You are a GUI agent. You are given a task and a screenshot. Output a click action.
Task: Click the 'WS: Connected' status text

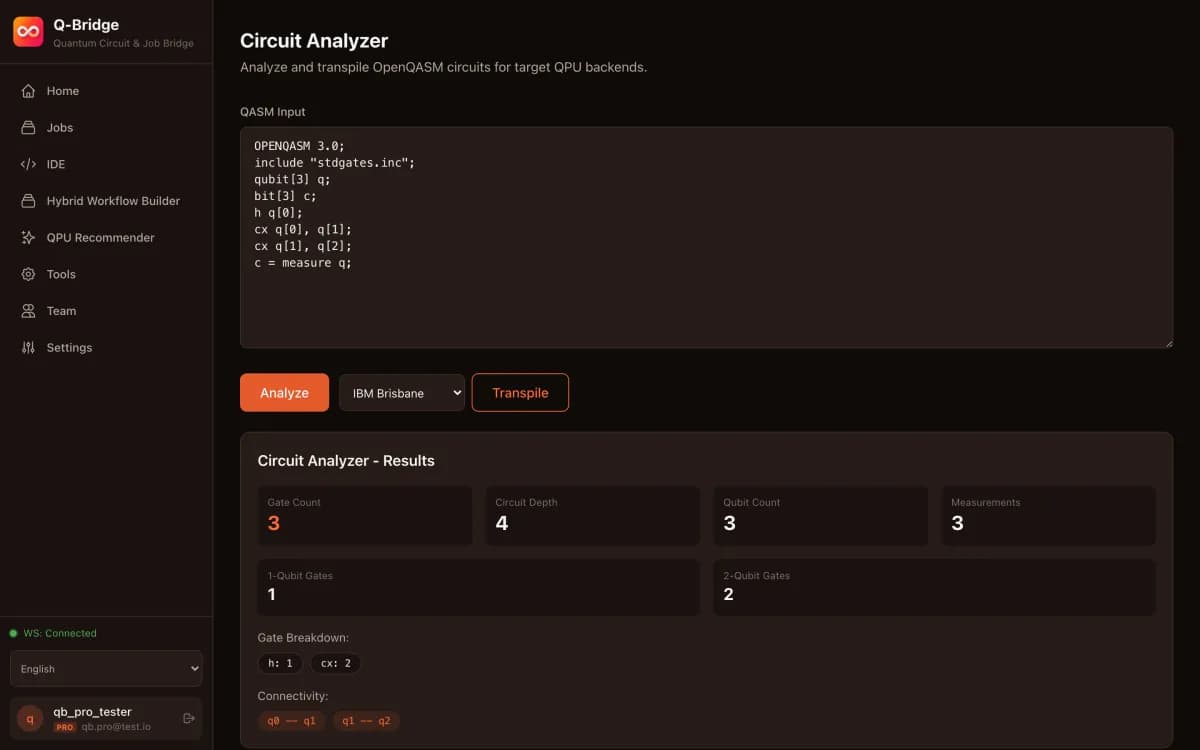coord(60,633)
